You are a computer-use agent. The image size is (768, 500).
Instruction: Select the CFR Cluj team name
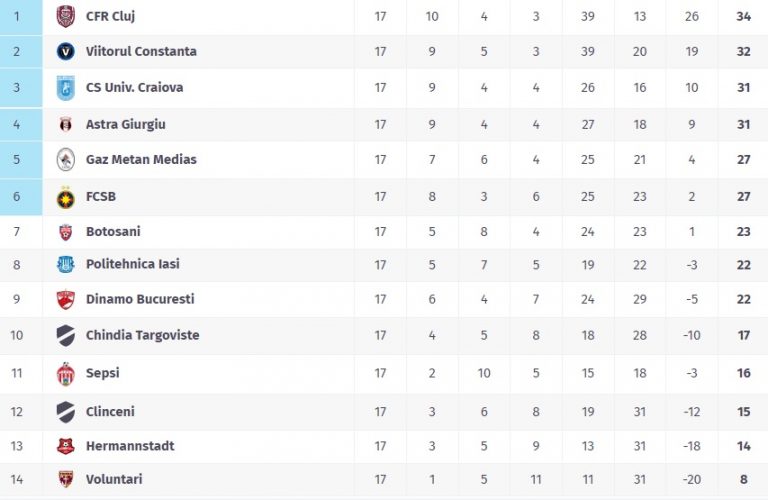click(110, 16)
